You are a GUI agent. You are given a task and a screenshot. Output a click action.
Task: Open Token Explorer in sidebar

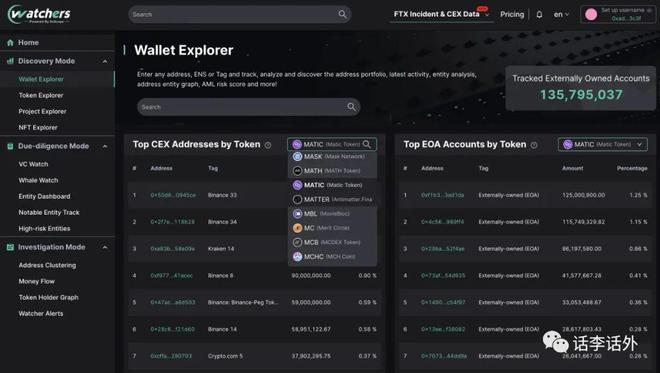pos(41,96)
